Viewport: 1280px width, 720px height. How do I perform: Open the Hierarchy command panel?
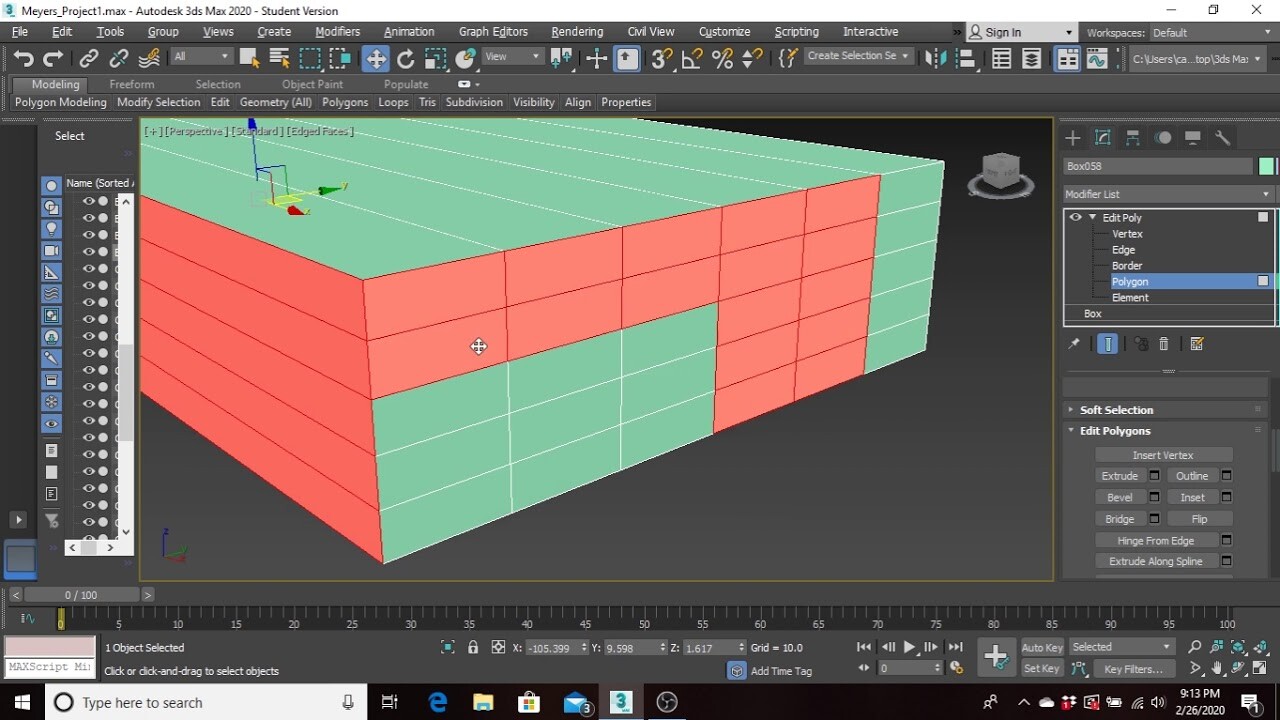[x=1132, y=139]
